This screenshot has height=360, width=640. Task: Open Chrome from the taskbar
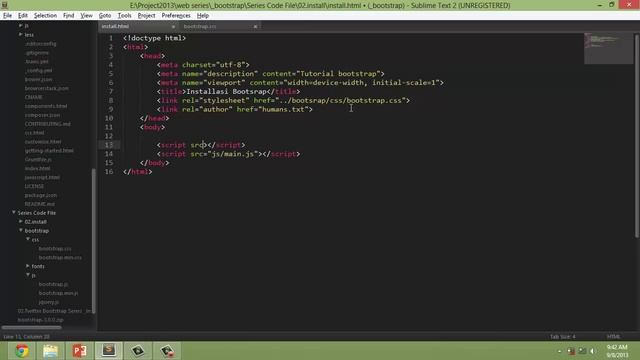[22, 351]
